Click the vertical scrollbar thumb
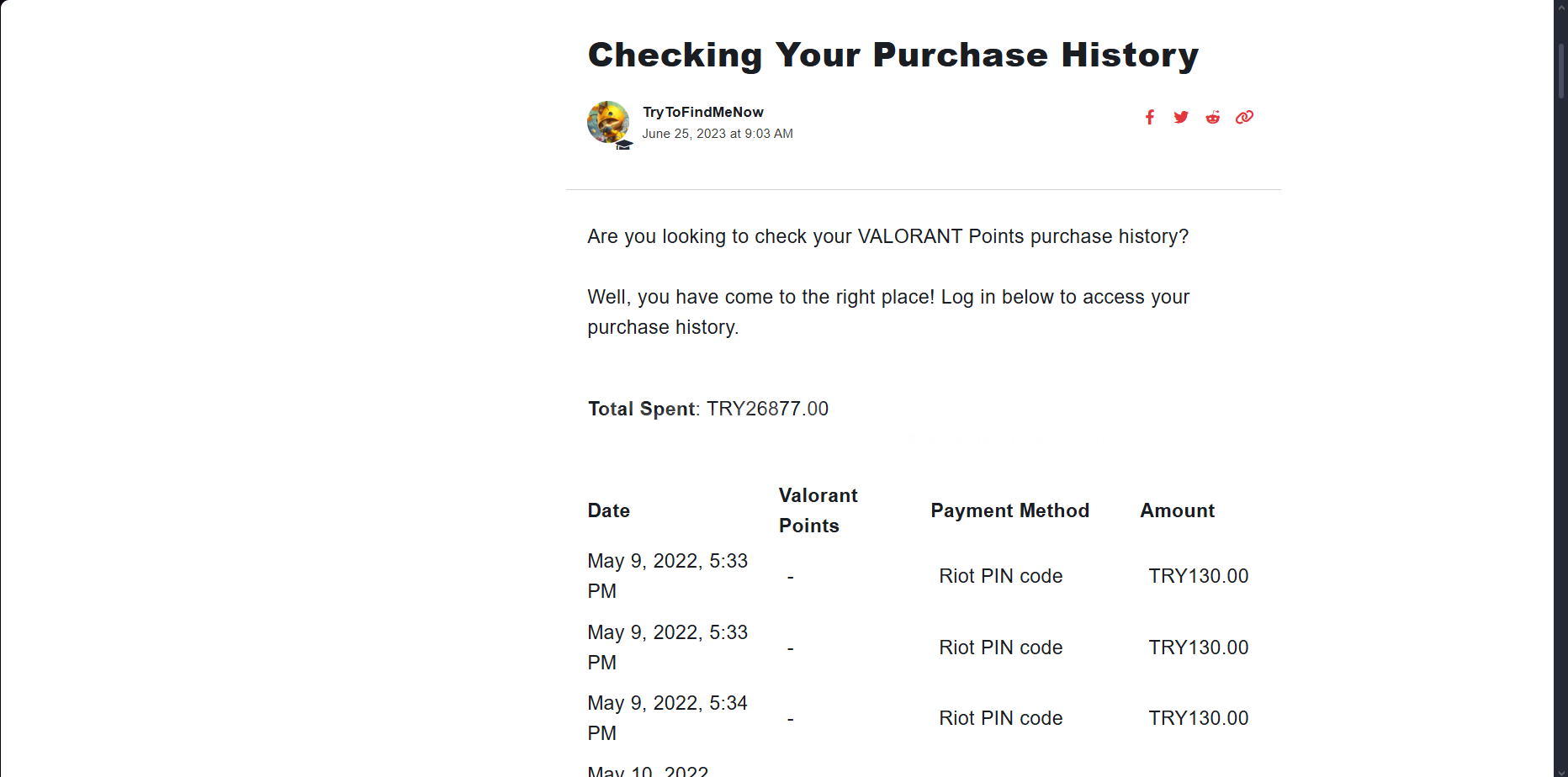 1561,71
